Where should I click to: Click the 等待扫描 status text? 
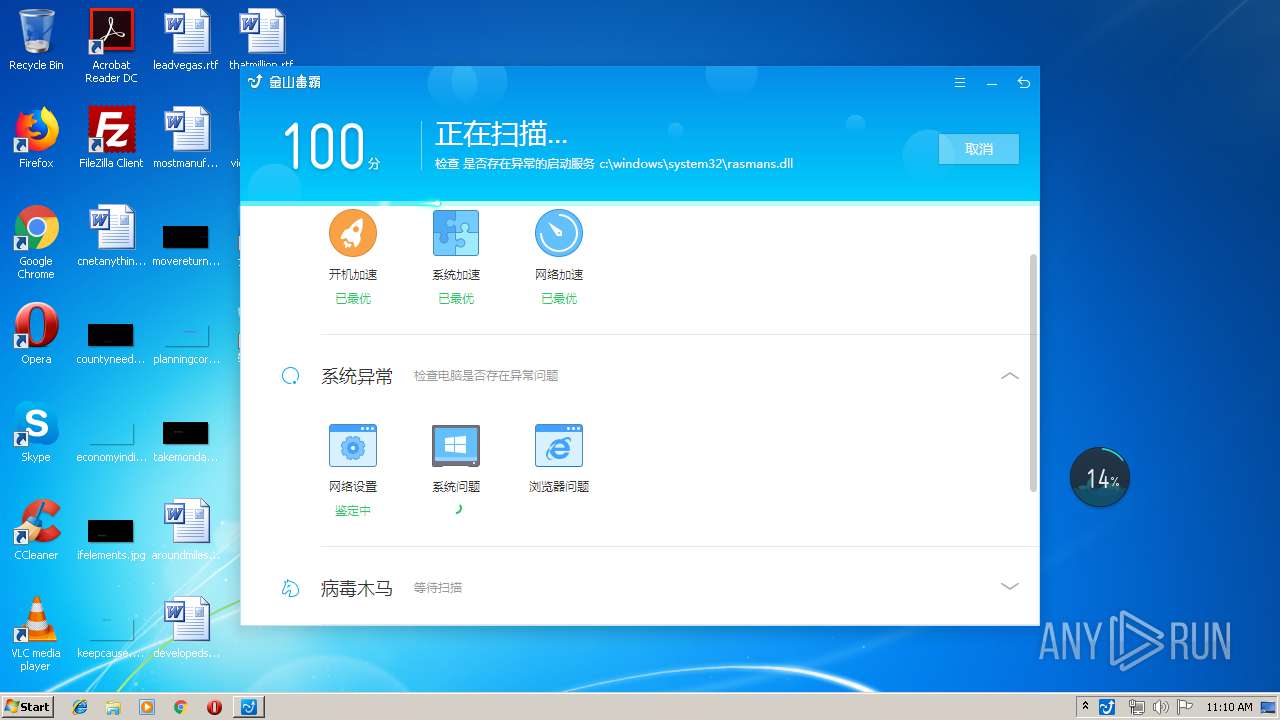point(438,588)
